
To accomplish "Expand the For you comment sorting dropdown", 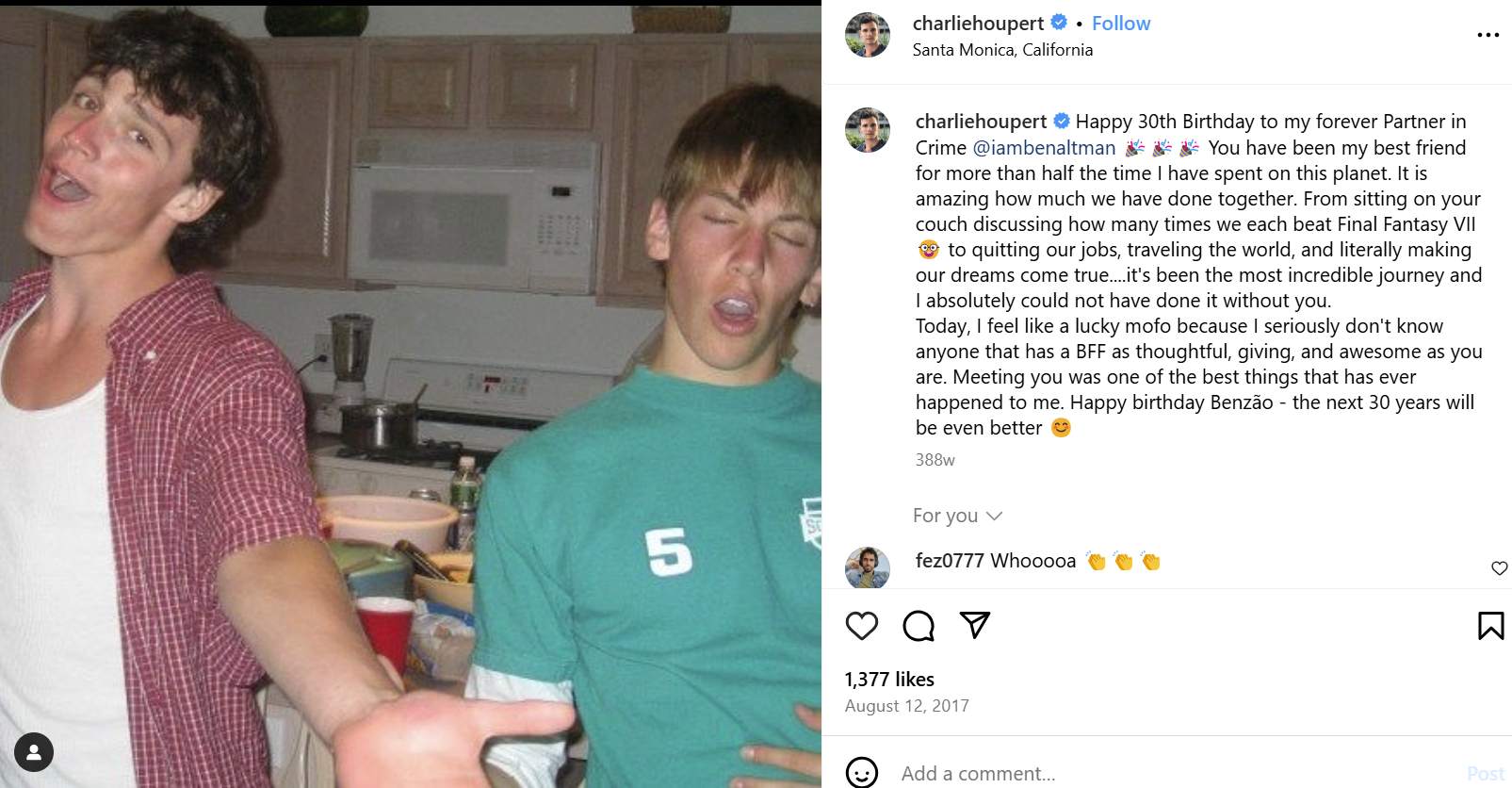I will pos(957,516).
